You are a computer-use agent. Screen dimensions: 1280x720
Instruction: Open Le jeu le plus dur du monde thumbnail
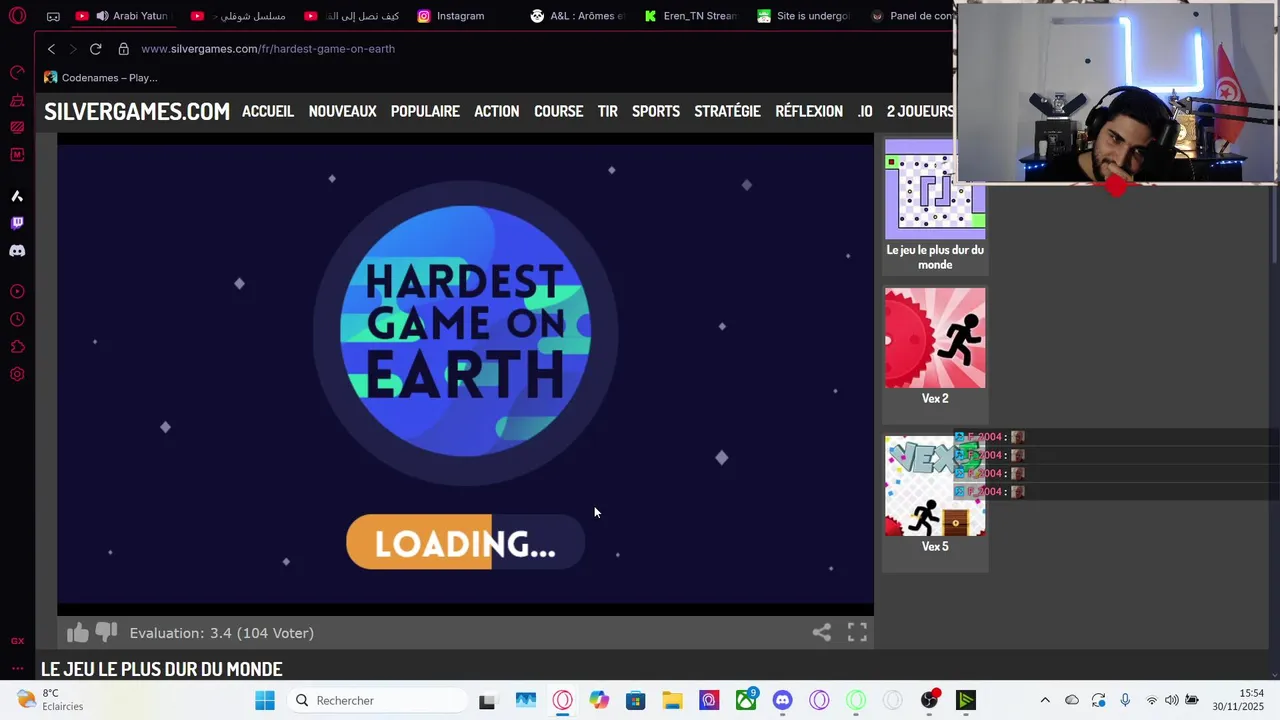[935, 190]
